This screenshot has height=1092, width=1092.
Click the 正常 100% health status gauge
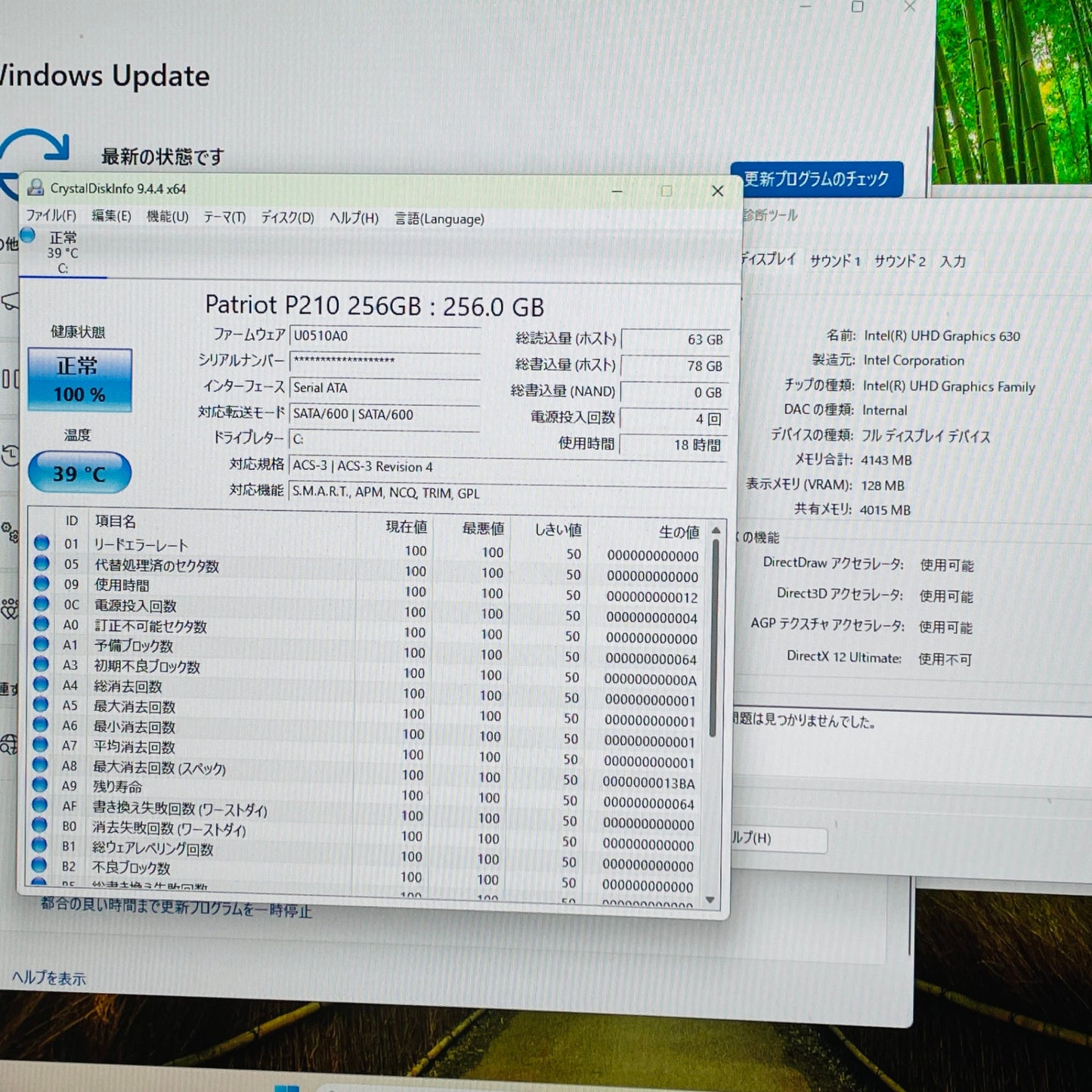click(x=79, y=378)
